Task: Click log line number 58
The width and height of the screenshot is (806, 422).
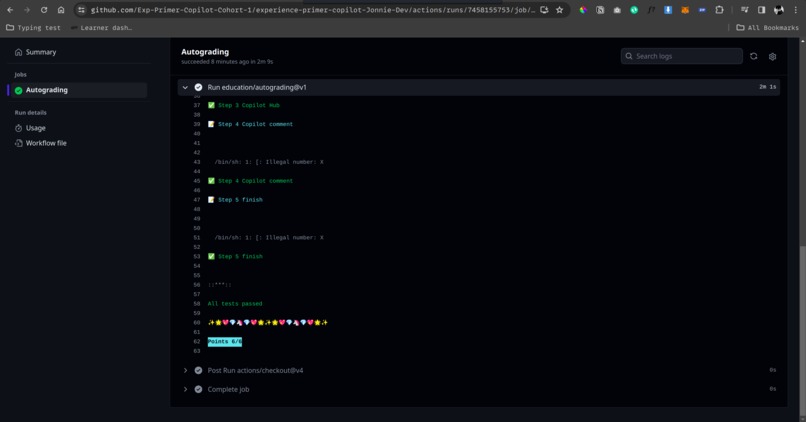Action: coord(197,304)
